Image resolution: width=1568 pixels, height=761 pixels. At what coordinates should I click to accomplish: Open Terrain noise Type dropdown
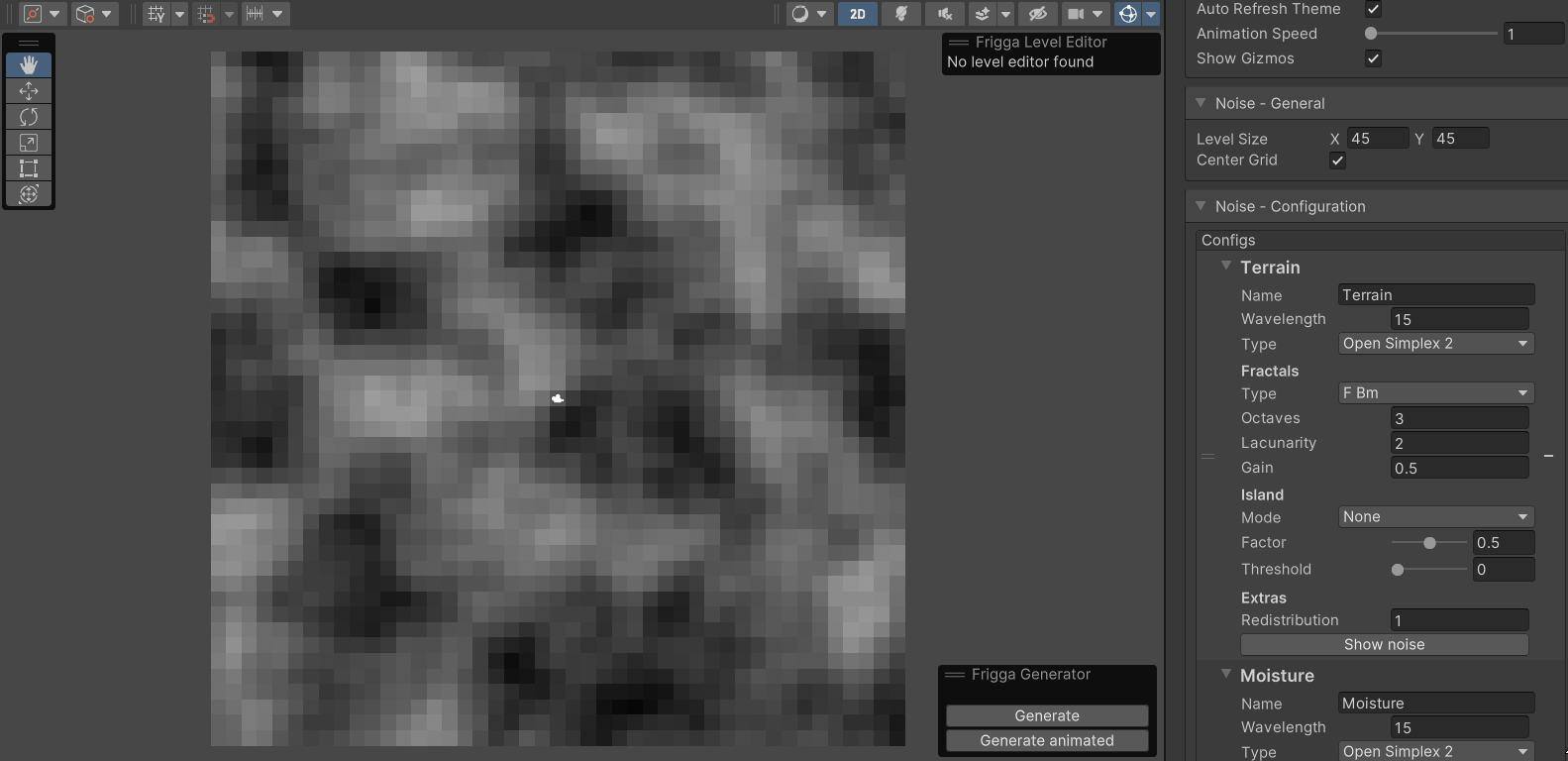(x=1435, y=344)
